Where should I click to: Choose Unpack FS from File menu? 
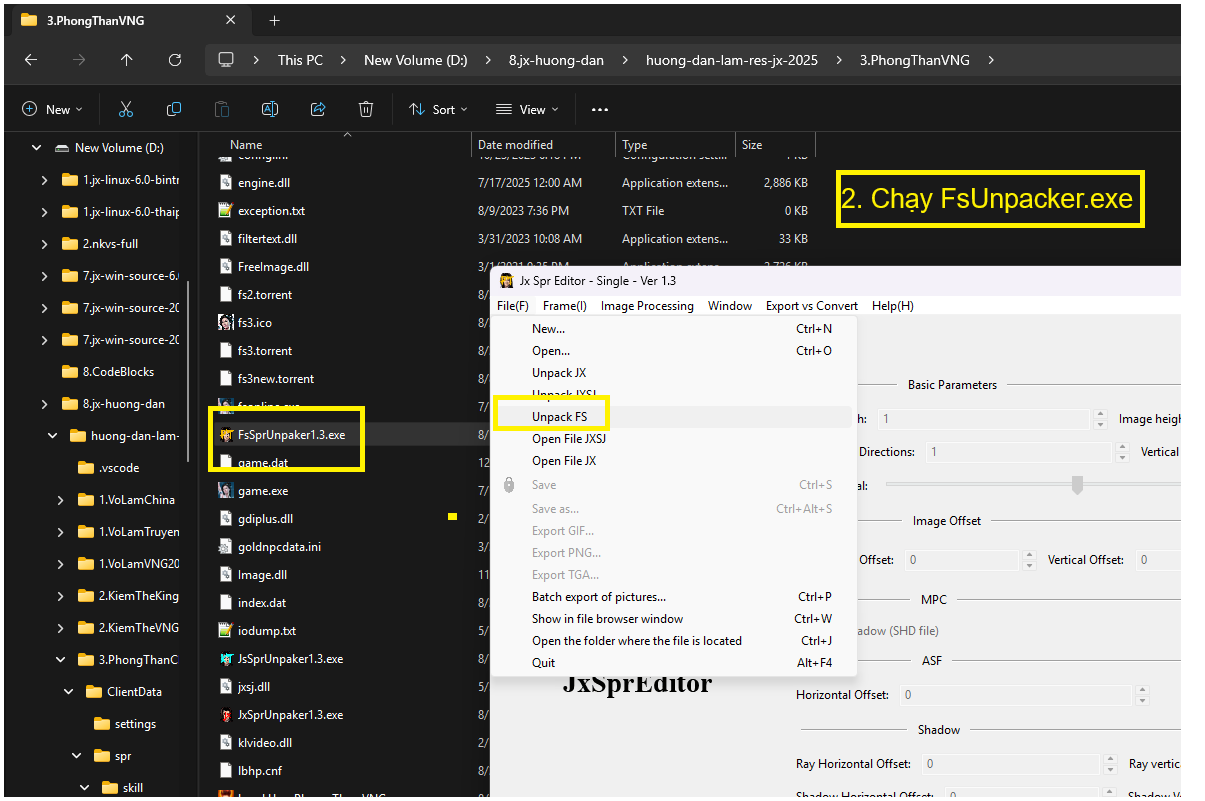(559, 417)
